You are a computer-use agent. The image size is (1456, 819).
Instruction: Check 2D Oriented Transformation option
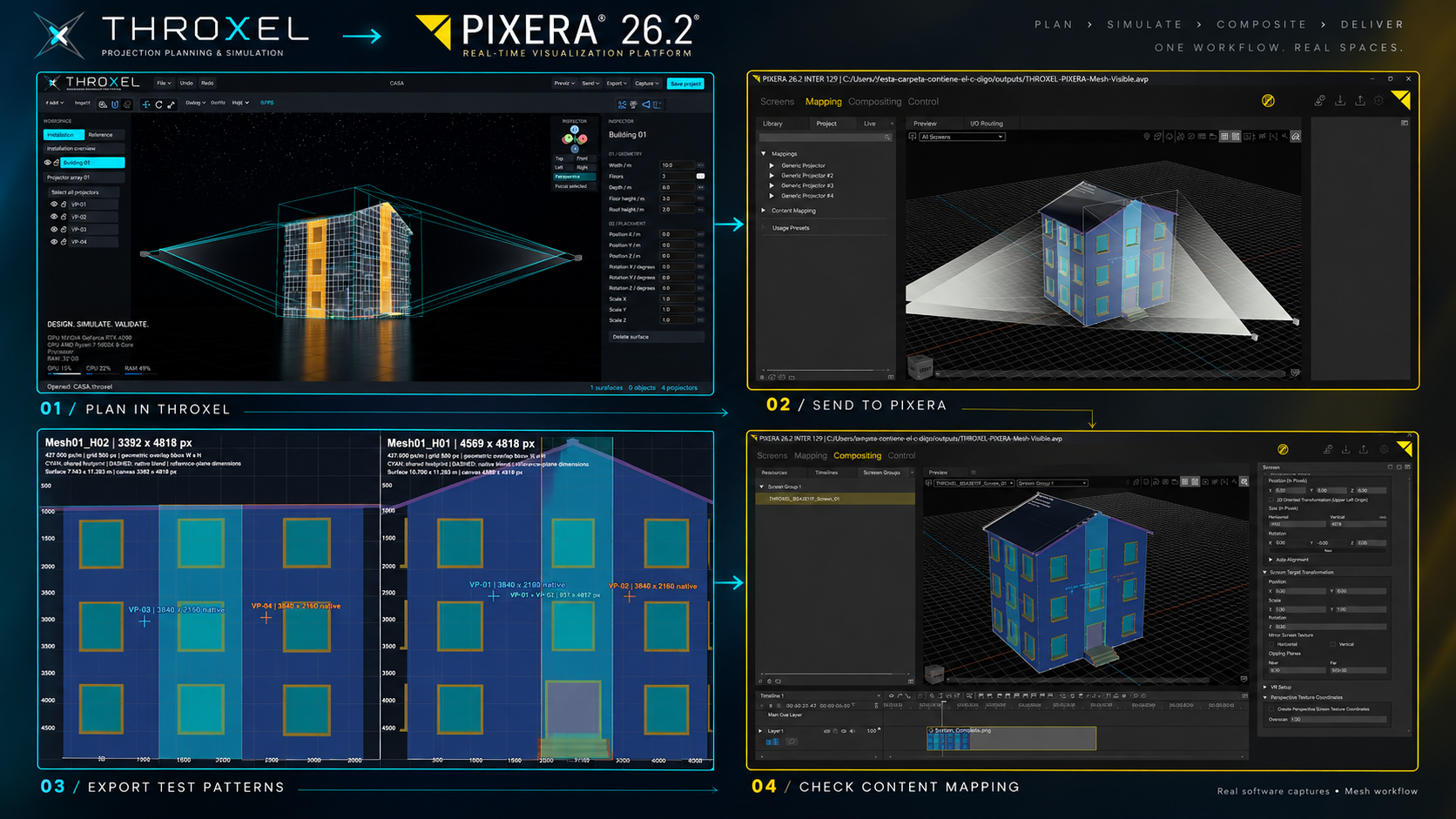click(x=1271, y=500)
